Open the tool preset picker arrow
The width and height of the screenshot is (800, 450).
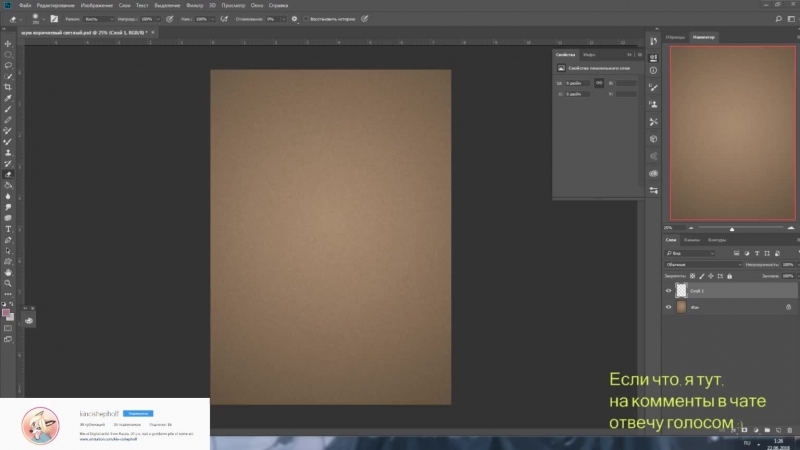click(x=20, y=19)
